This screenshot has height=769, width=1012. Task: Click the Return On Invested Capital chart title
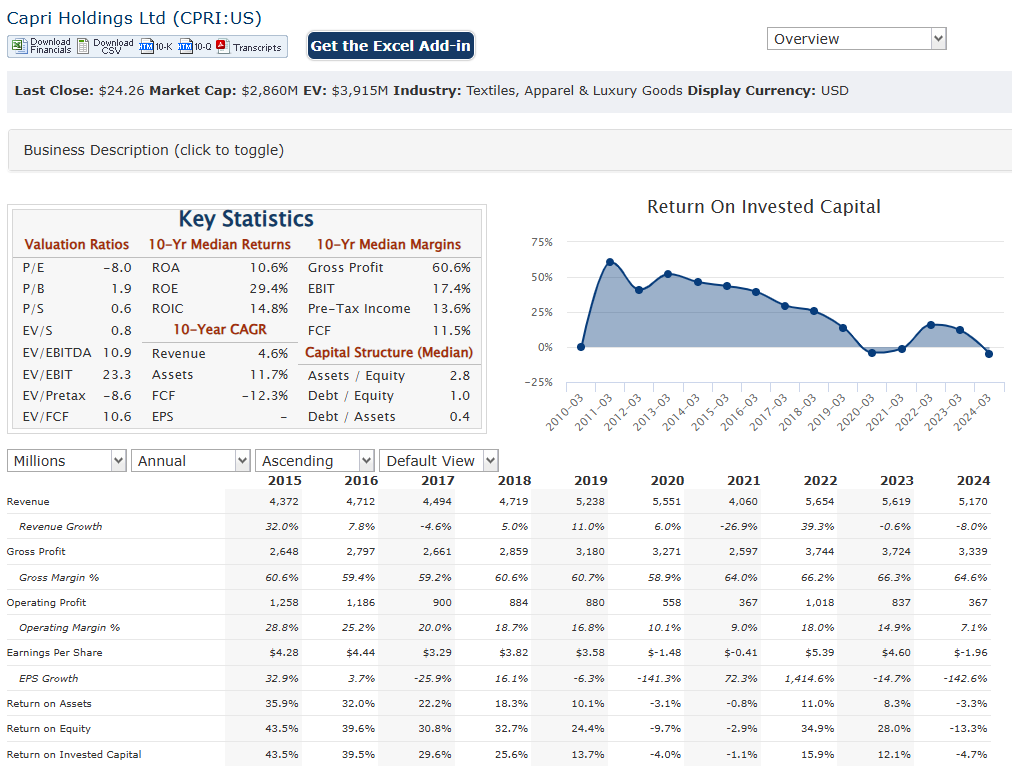tap(764, 207)
